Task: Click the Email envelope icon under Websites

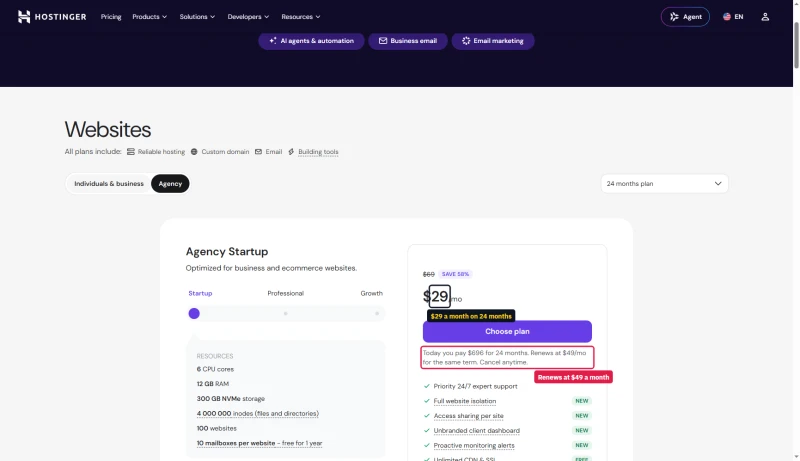Action: point(258,151)
